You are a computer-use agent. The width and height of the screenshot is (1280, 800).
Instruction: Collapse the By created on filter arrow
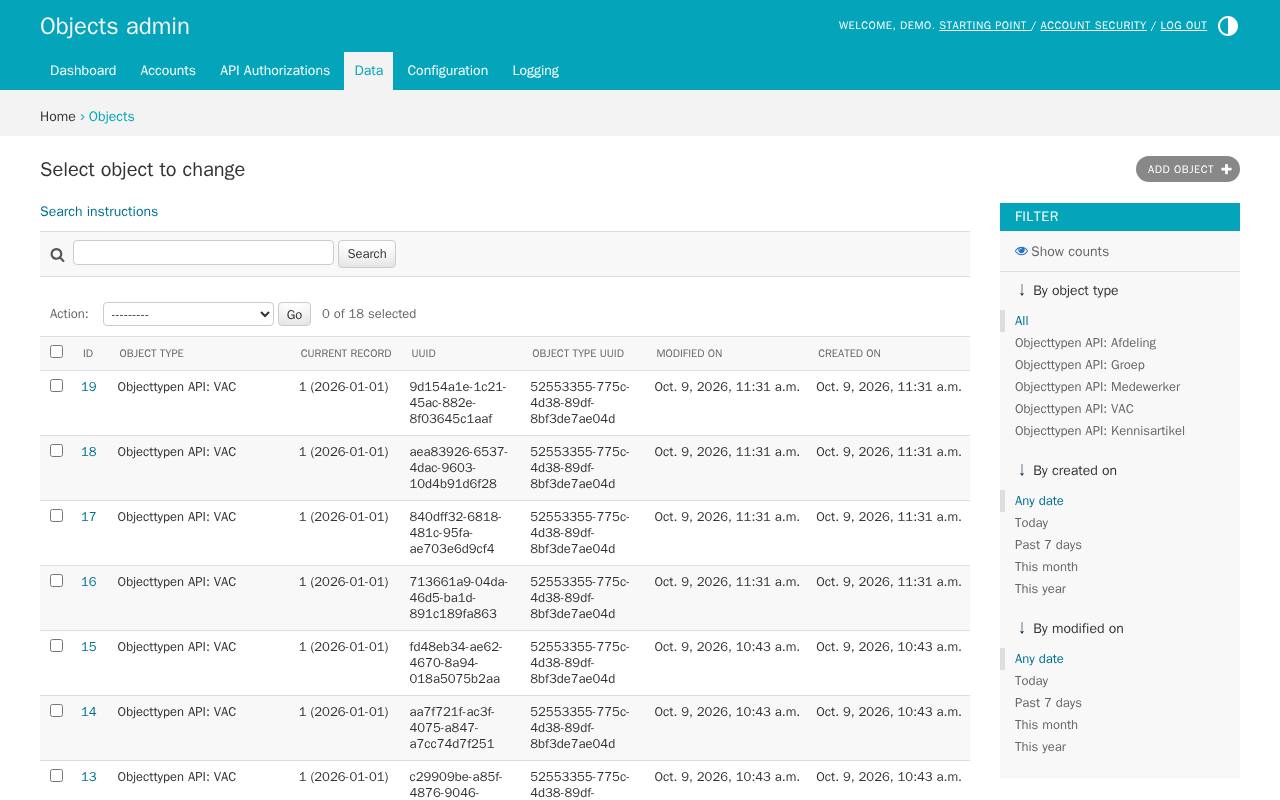[1021, 470]
